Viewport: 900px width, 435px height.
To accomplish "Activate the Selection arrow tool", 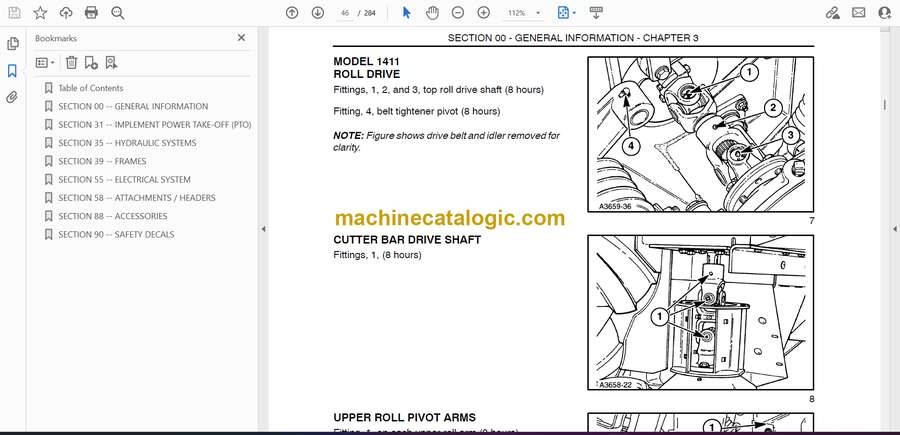I will tap(406, 13).
